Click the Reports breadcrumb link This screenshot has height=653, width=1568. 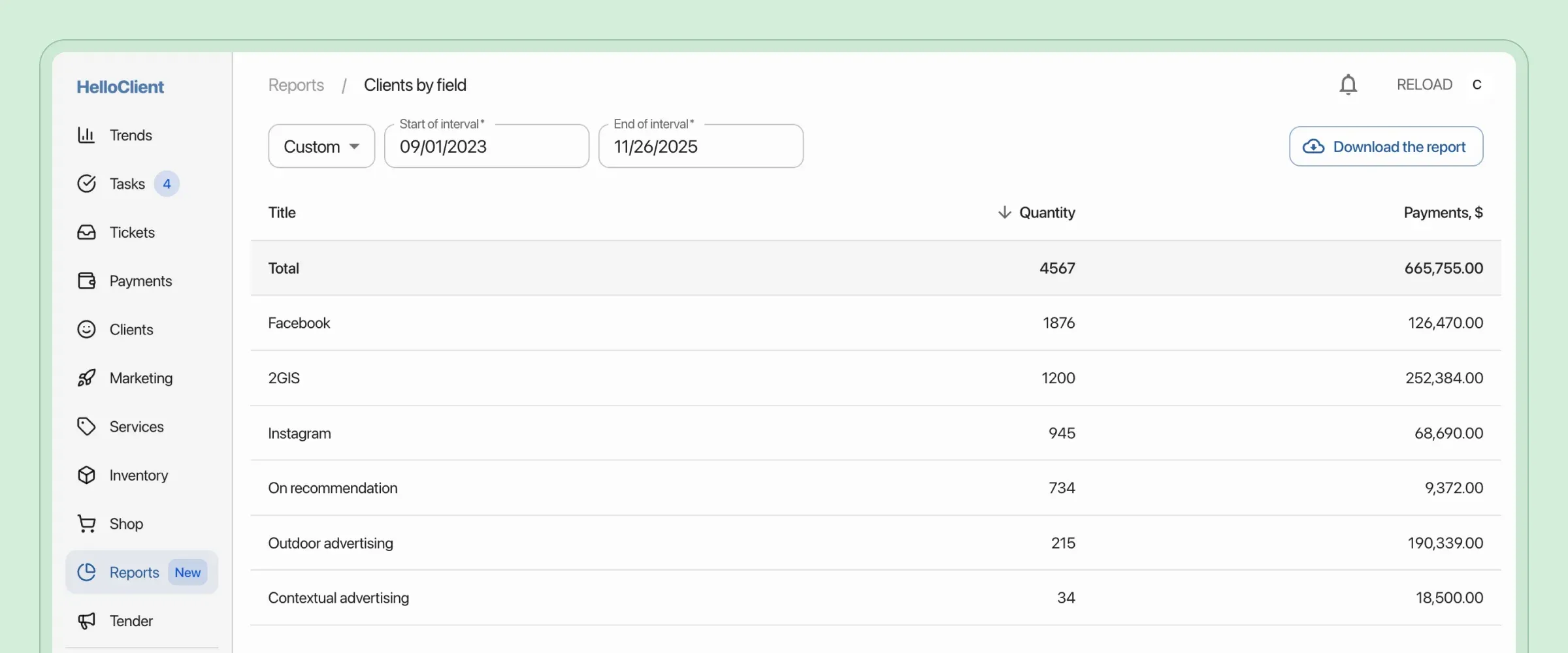click(295, 84)
